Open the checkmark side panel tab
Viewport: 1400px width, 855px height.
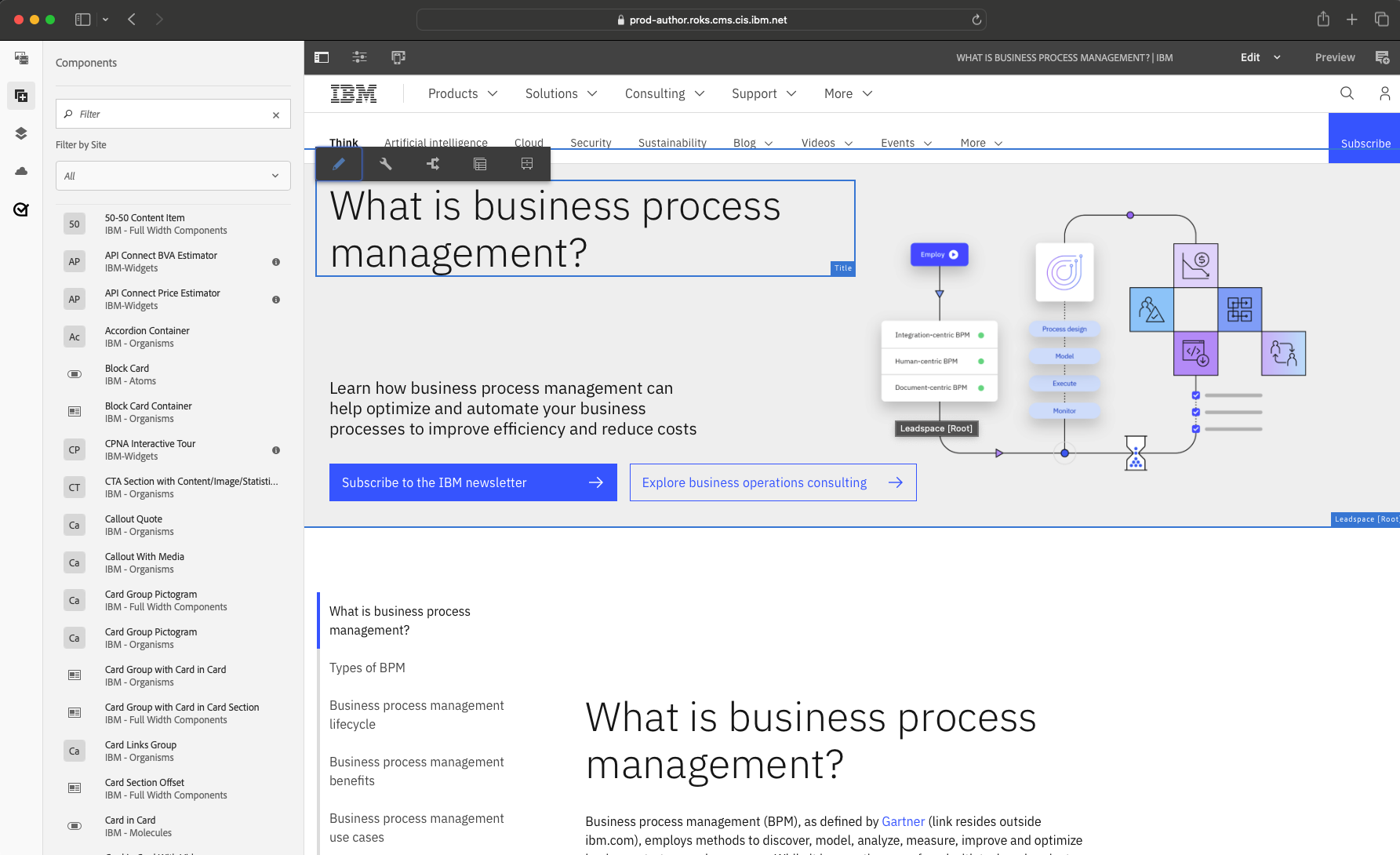point(21,209)
